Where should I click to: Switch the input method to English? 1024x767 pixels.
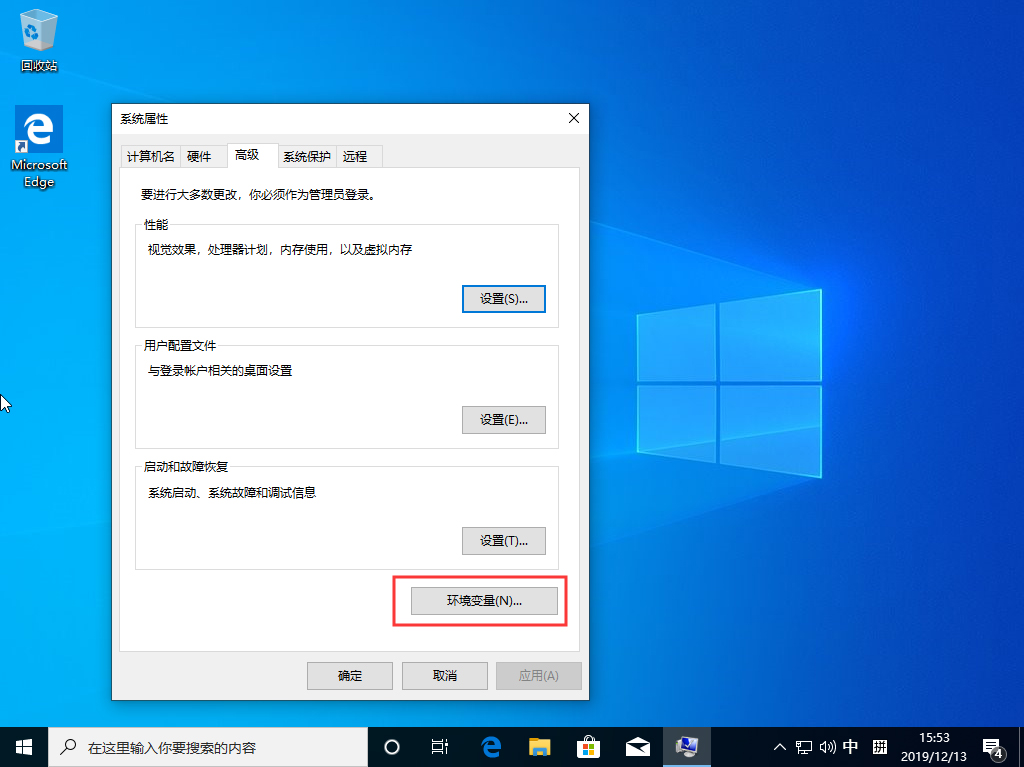[x=851, y=746]
